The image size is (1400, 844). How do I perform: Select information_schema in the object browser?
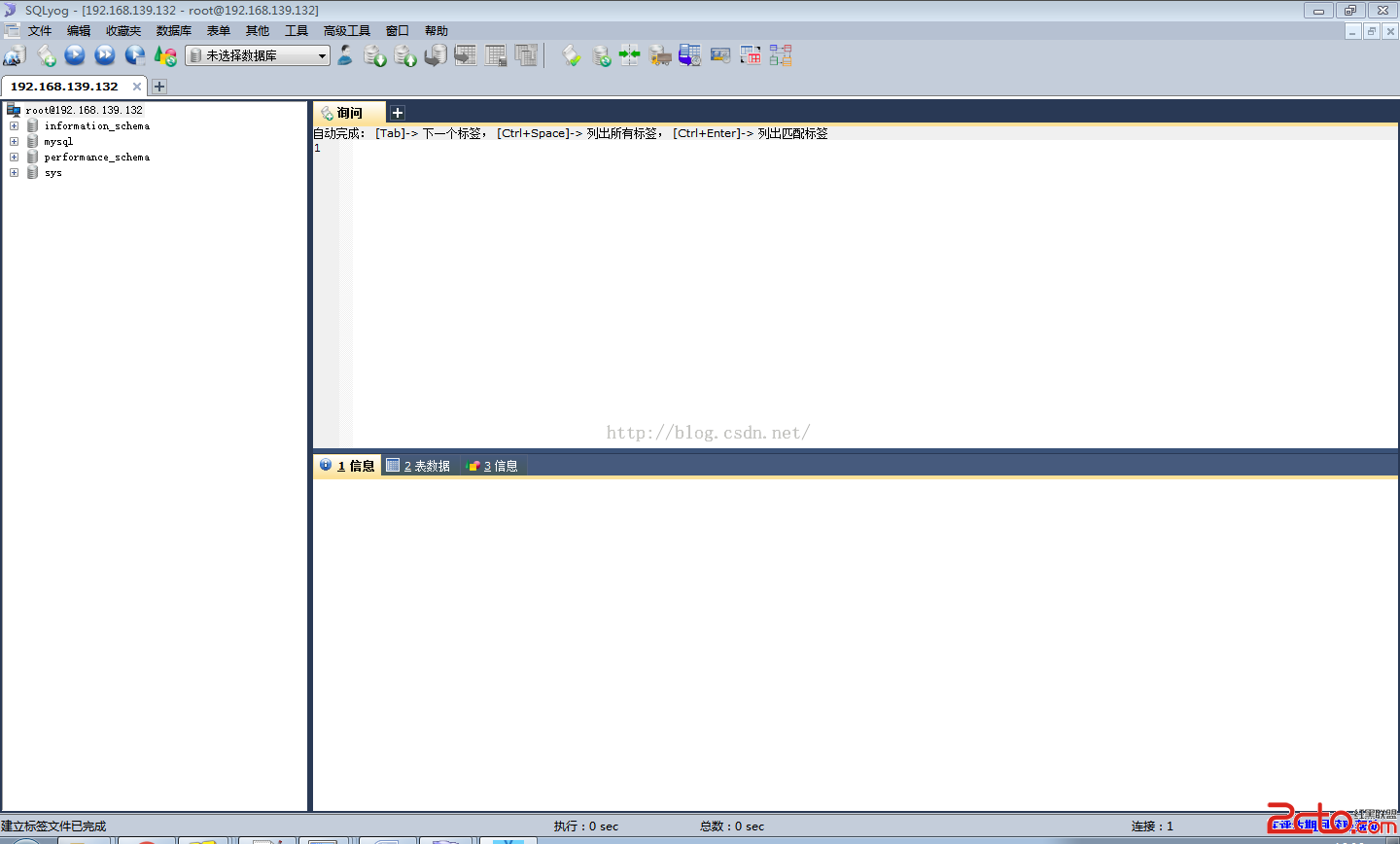96,125
